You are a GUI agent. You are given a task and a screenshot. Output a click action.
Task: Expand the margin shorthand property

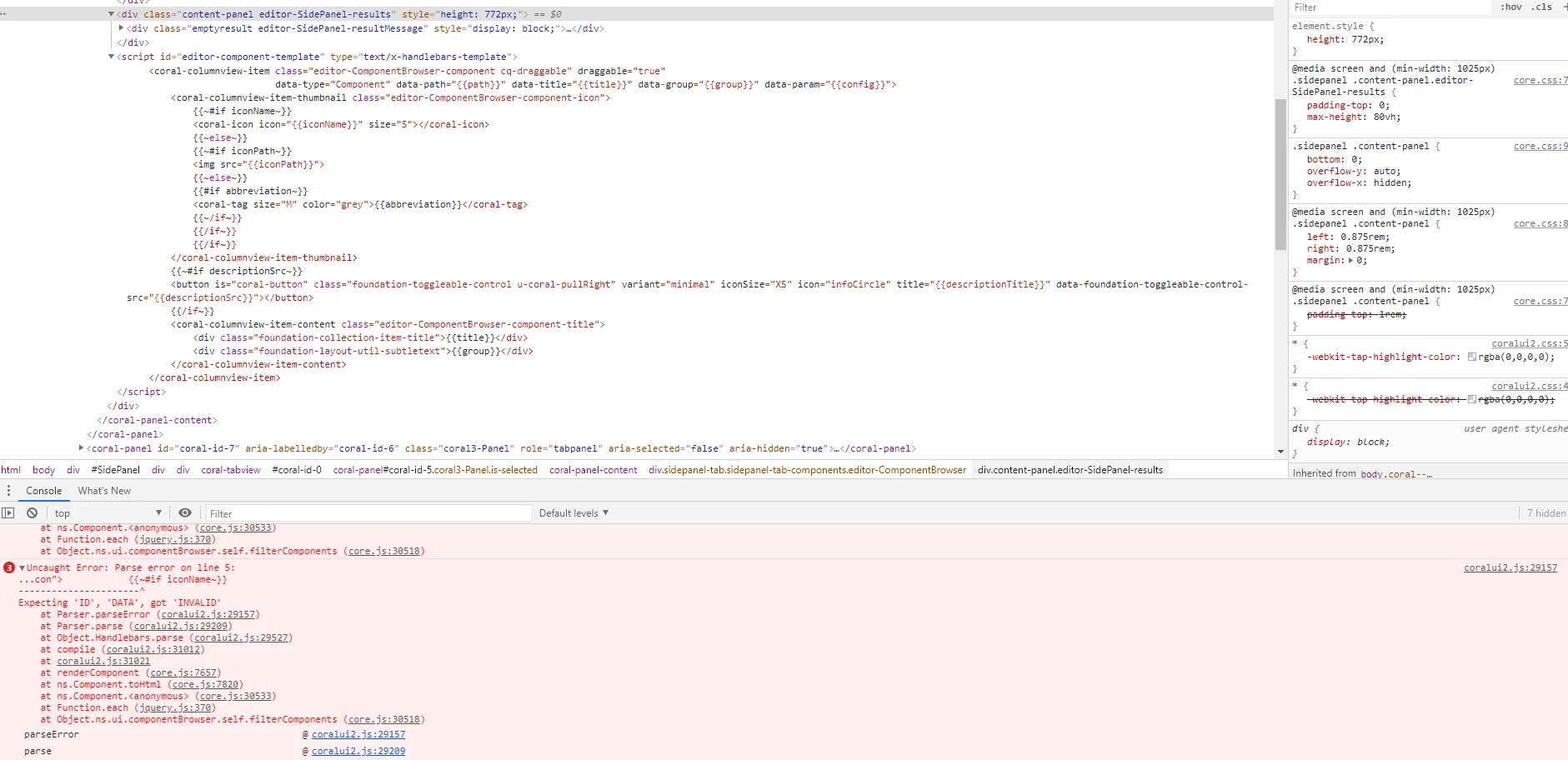click(x=1350, y=261)
